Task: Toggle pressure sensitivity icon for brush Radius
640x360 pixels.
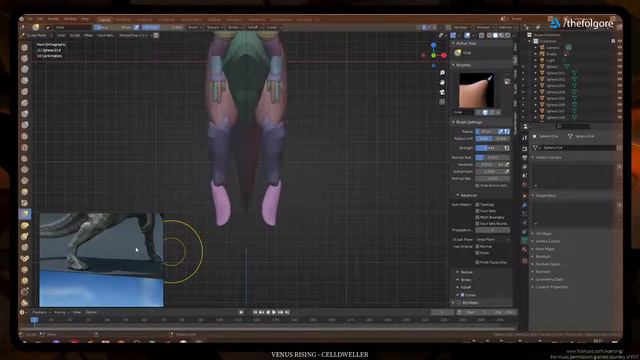Action: [x=500, y=131]
